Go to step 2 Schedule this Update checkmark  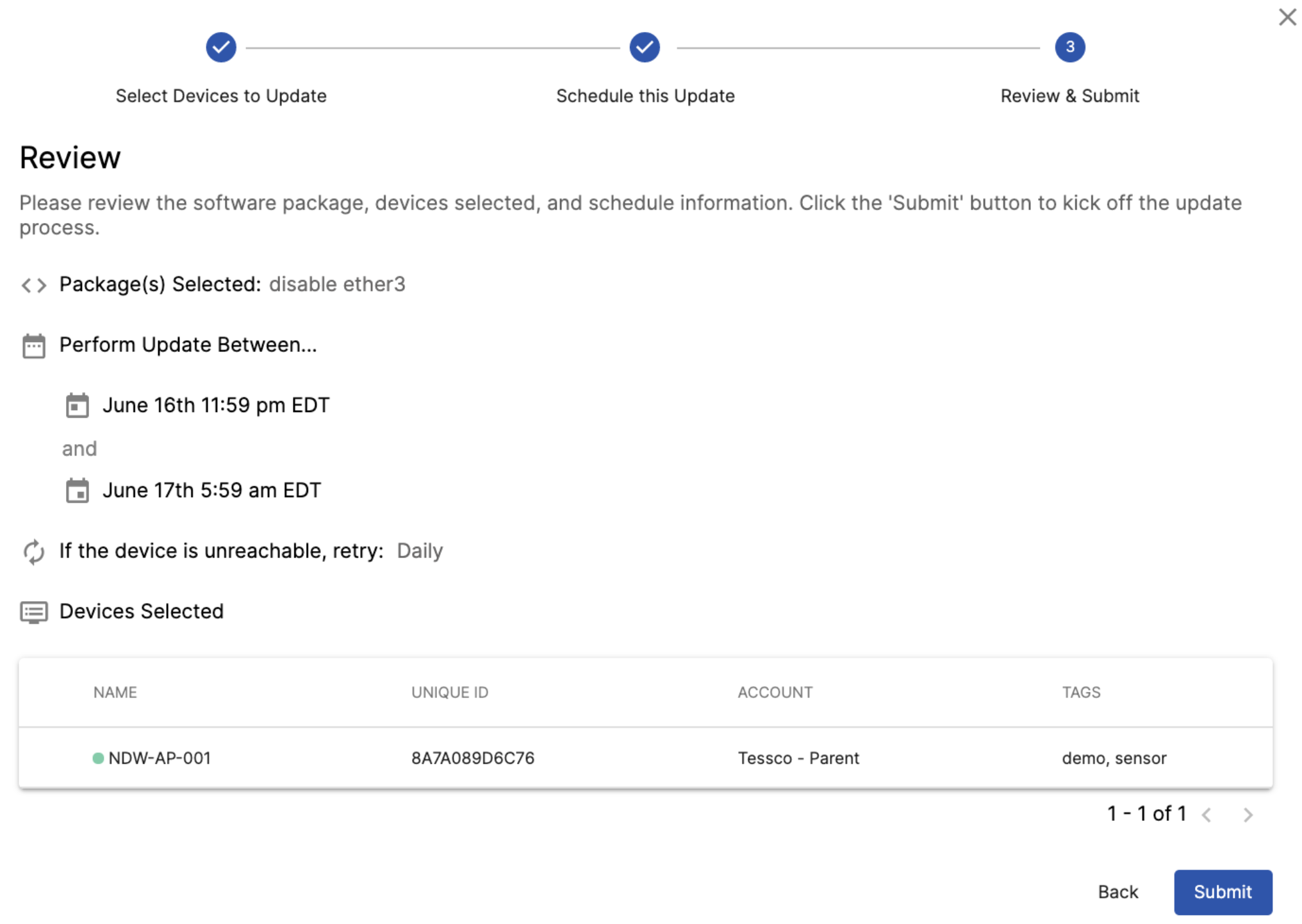pyautogui.click(x=645, y=47)
